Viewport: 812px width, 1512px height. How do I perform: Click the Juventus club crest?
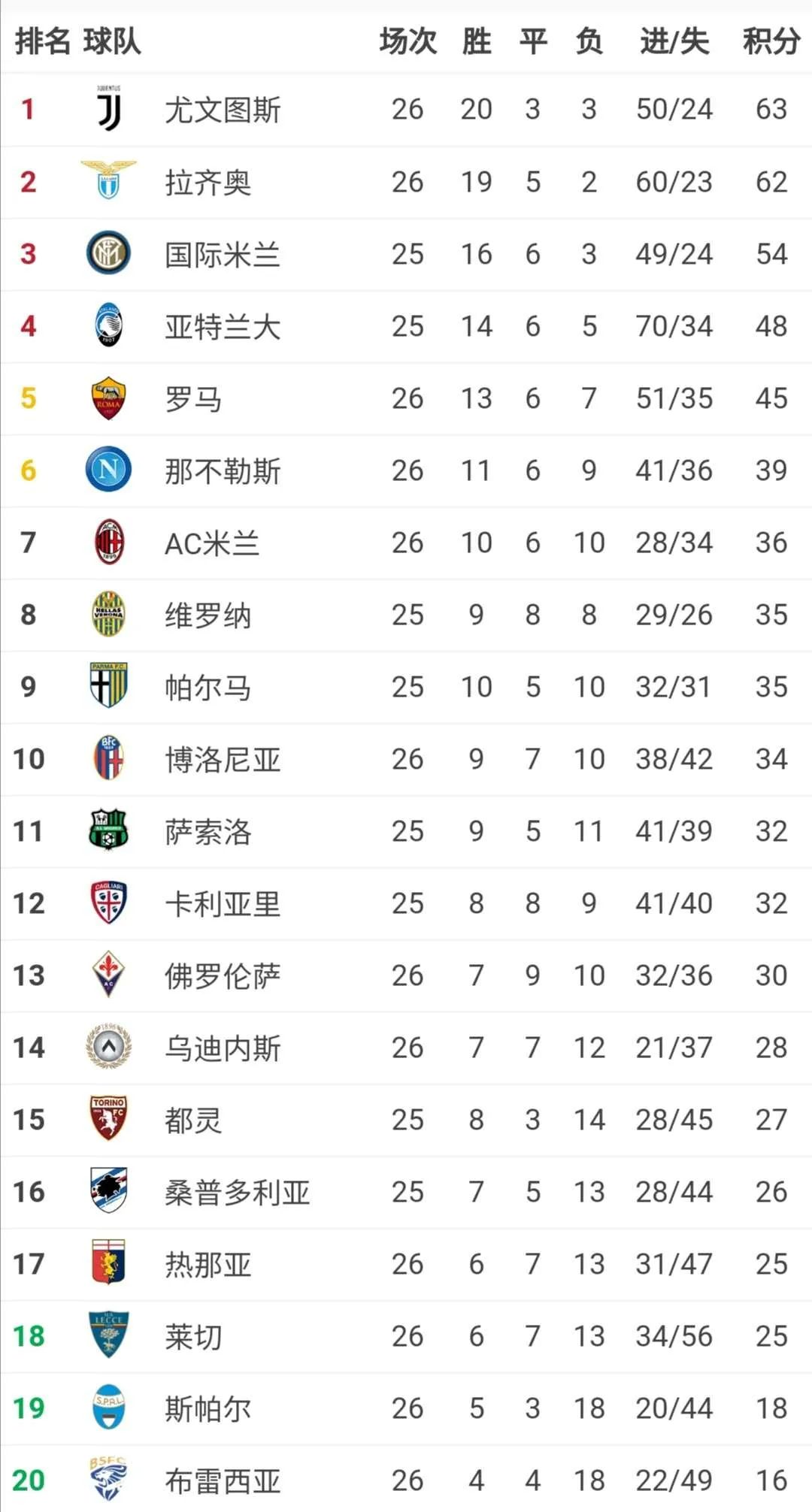[108, 108]
